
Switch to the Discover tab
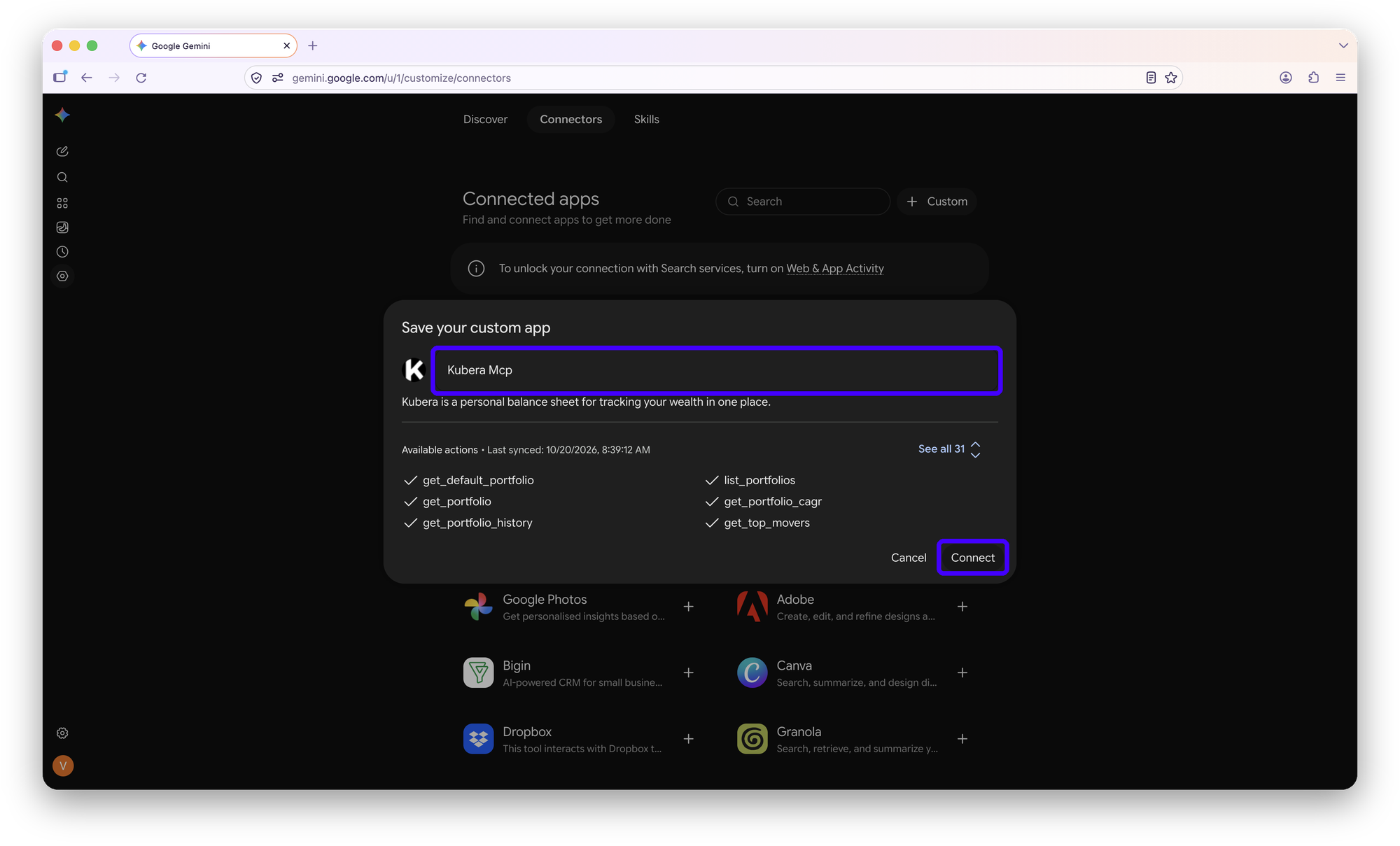coord(485,120)
